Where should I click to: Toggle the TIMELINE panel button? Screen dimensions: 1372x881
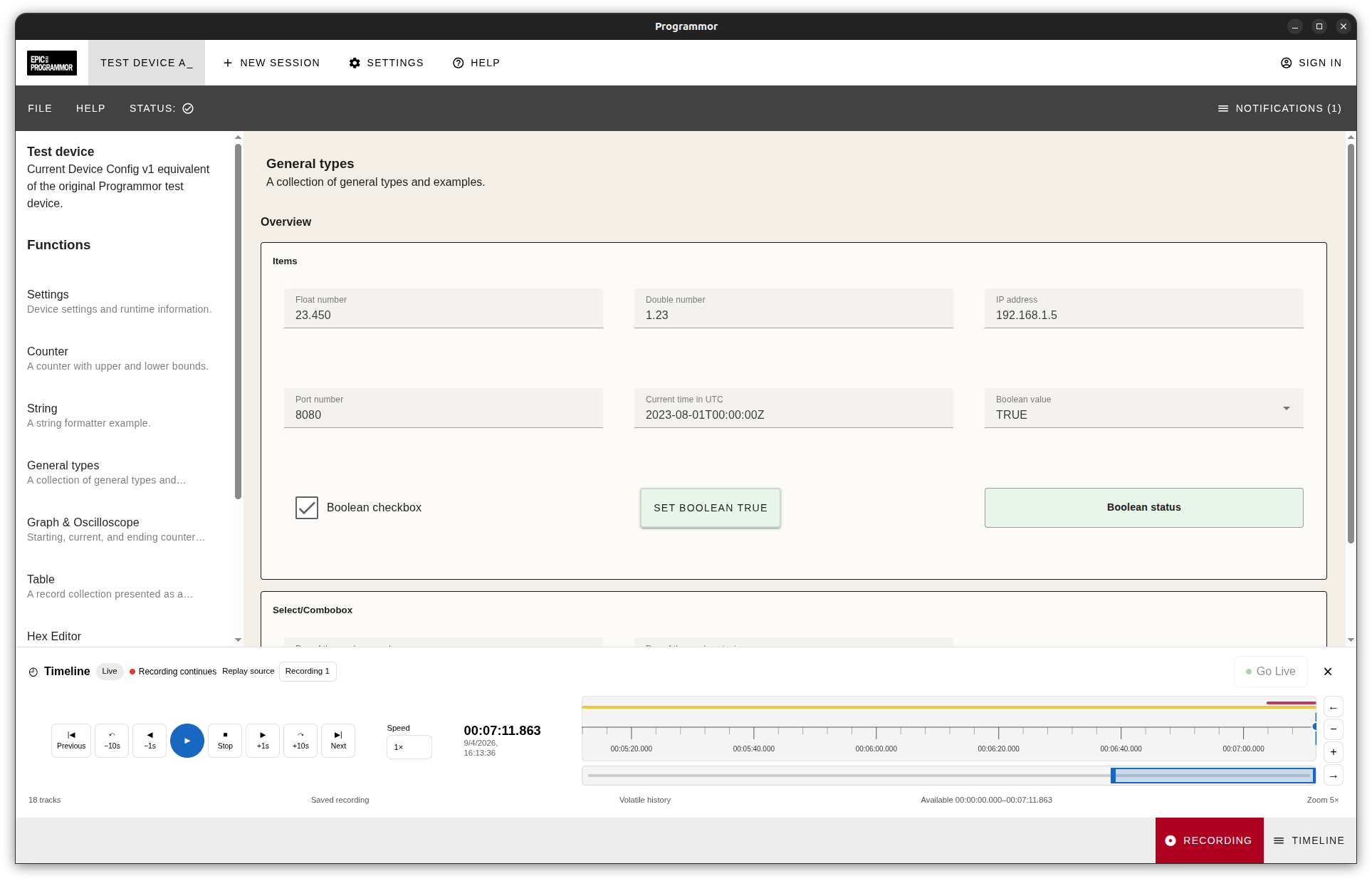1309,840
